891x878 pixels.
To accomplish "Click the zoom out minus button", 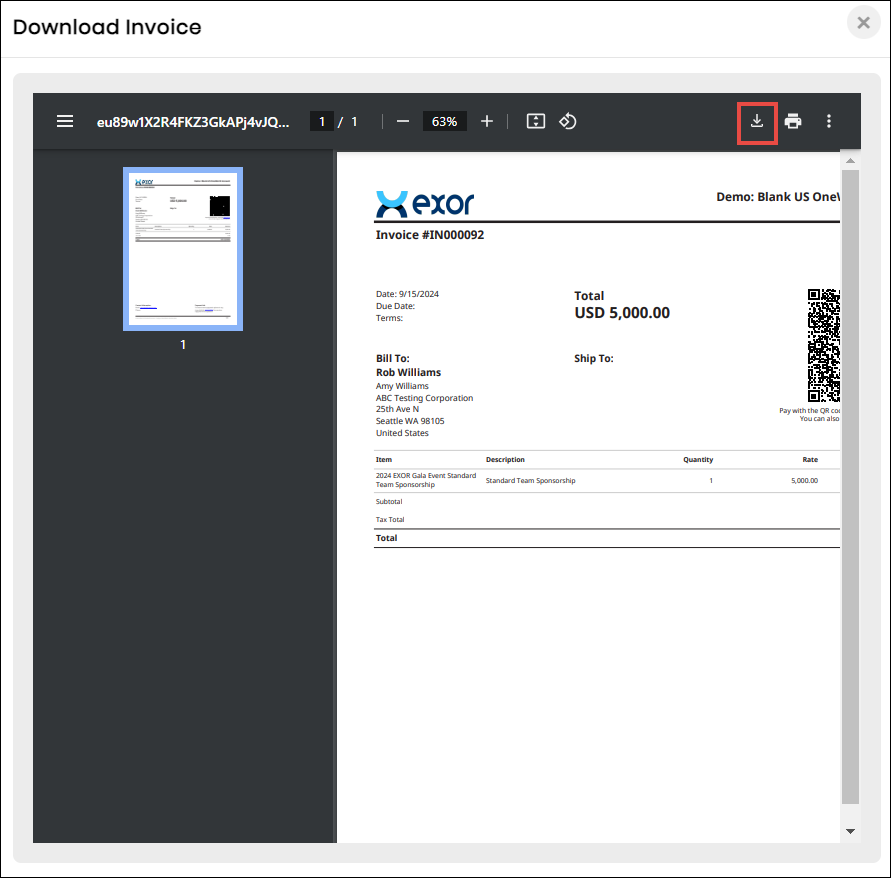I will point(403,121).
